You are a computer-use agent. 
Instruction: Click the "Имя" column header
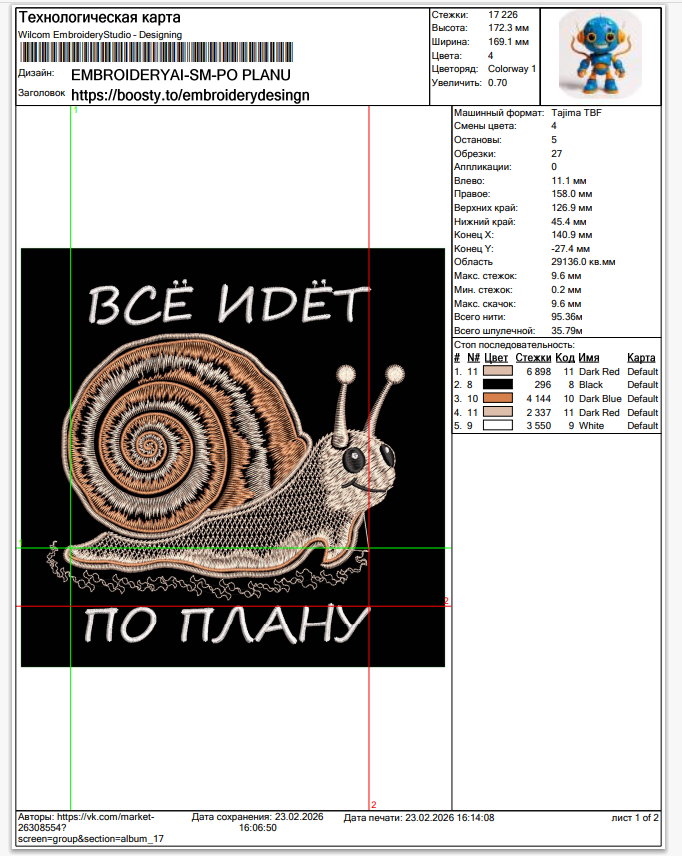pos(588,357)
